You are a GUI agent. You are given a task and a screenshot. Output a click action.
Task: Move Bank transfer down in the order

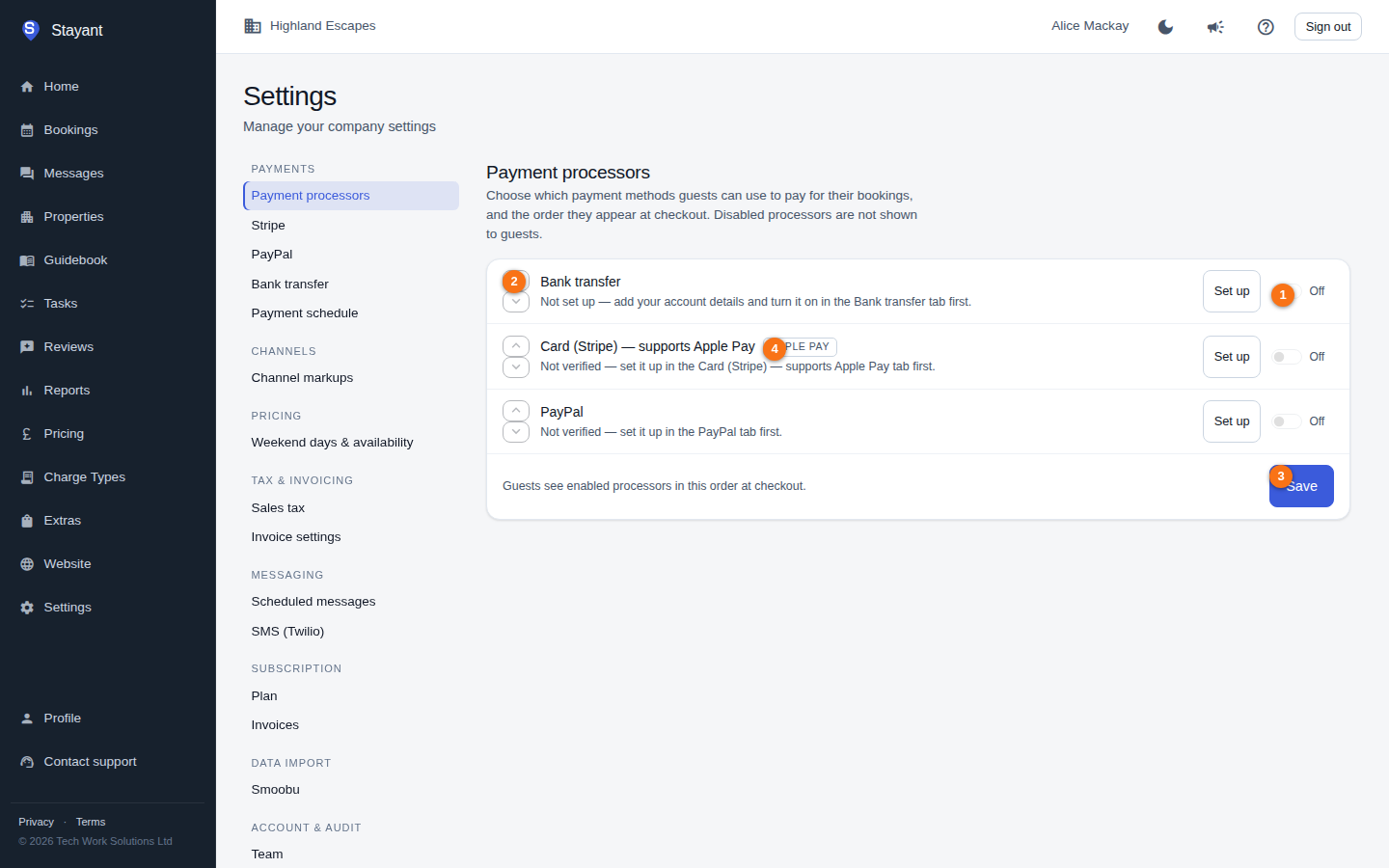(x=516, y=303)
